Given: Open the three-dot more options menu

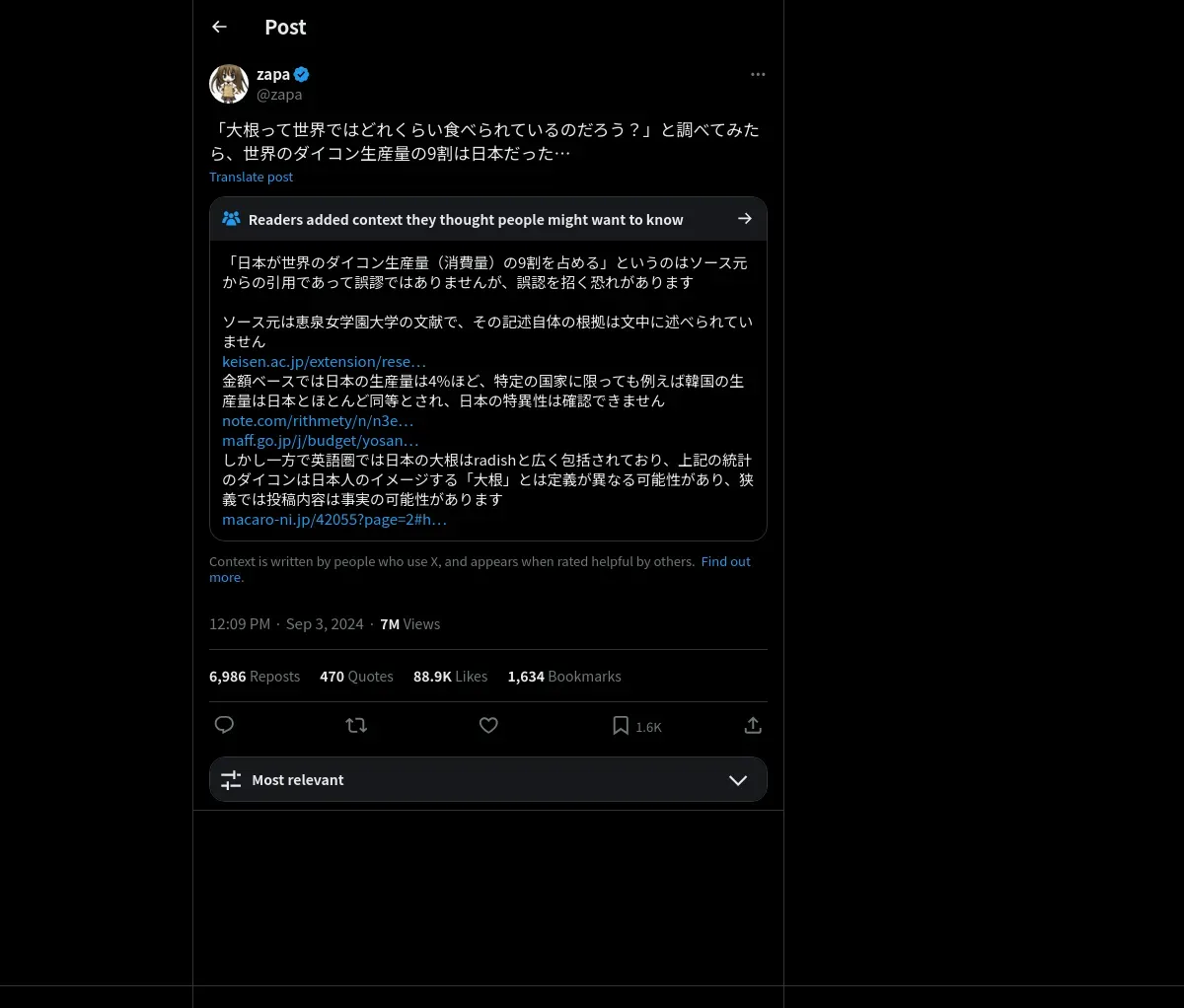Looking at the screenshot, I should (758, 74).
